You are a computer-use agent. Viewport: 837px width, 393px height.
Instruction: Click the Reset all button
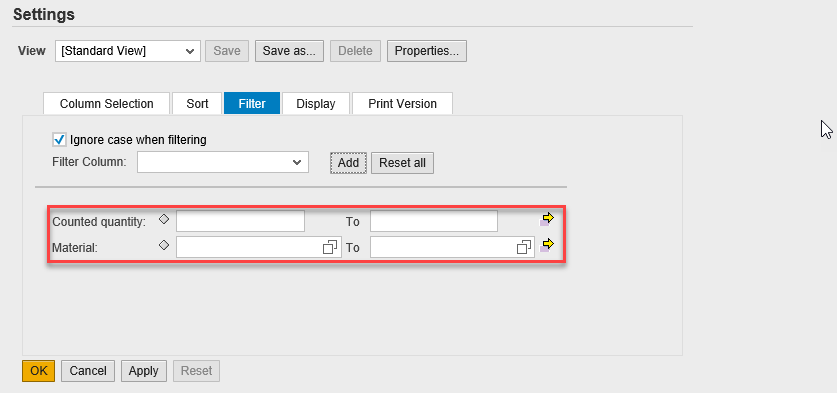click(402, 163)
